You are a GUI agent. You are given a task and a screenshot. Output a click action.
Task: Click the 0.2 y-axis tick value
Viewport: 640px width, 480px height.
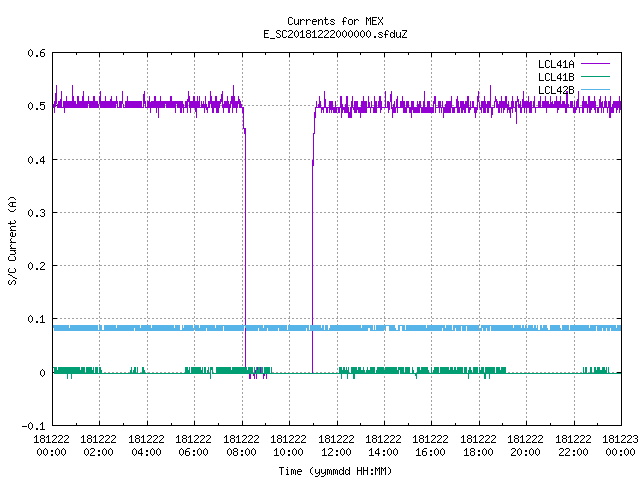36,266
